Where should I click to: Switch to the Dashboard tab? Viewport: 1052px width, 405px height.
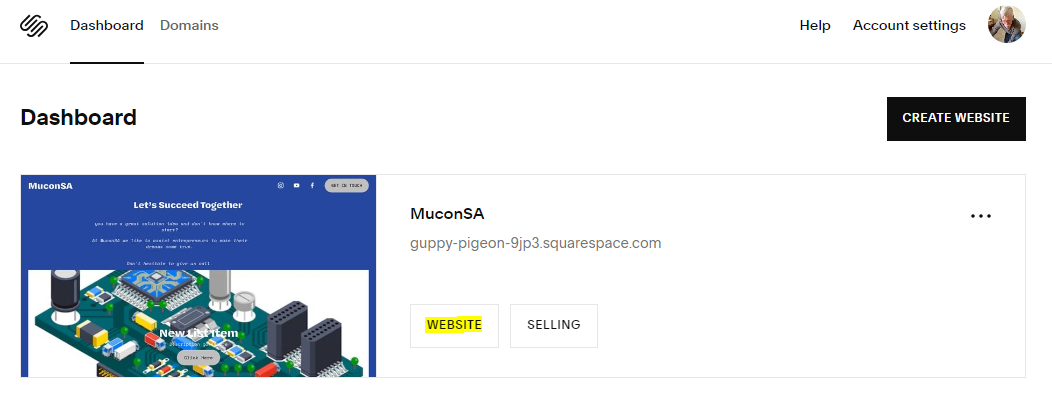pos(107,25)
